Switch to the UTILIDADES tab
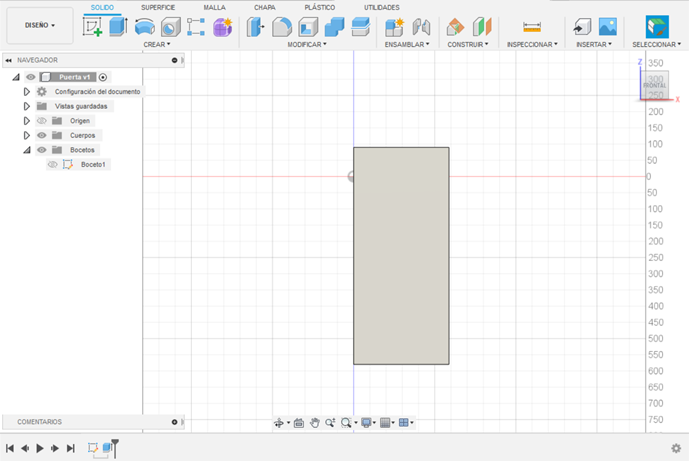Viewport: 689px width, 461px height. click(382, 7)
